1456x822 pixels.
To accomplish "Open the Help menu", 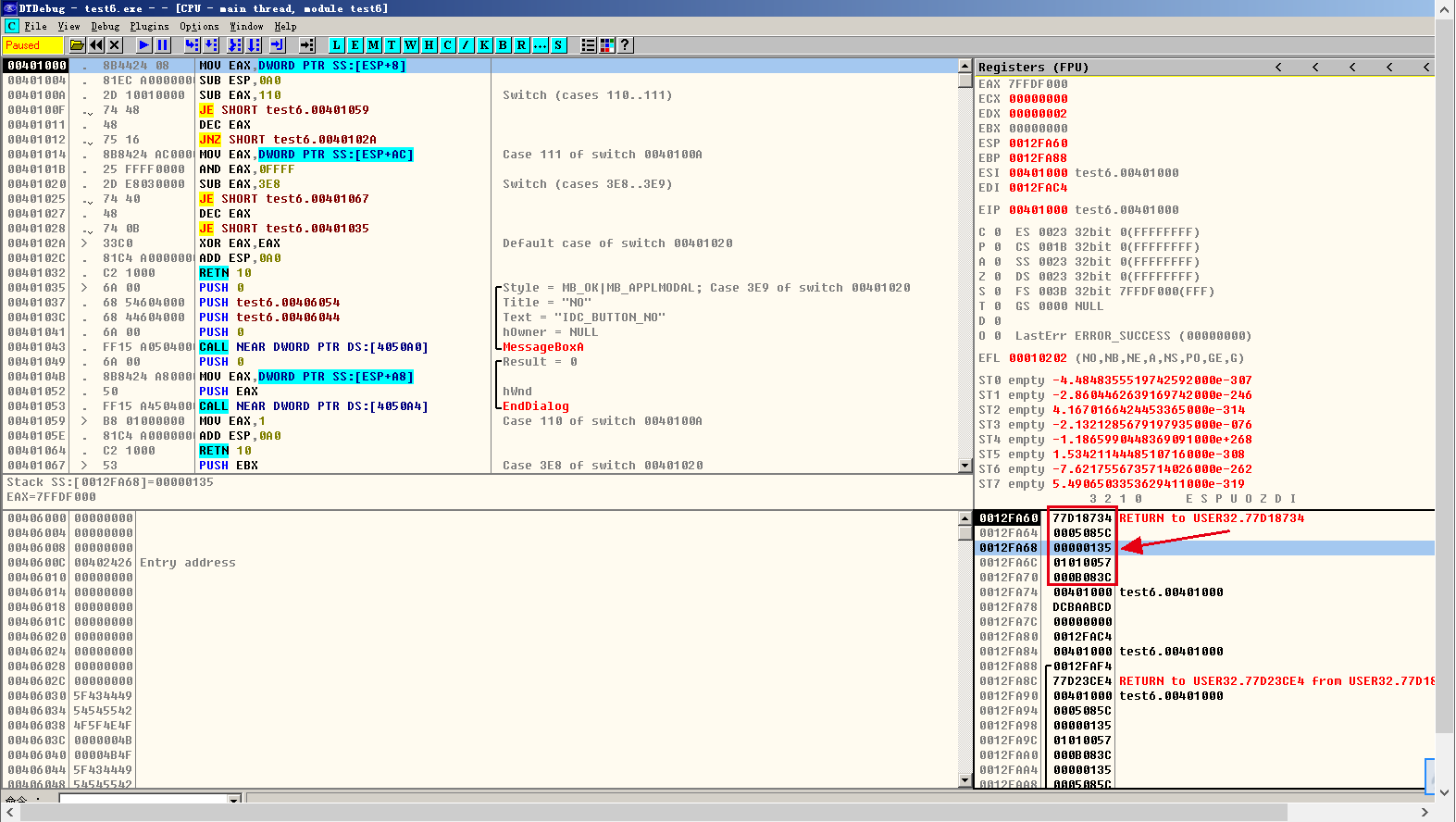I will pos(285,26).
